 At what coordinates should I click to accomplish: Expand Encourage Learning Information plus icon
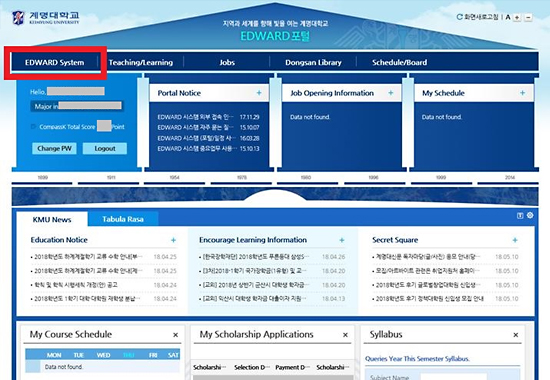coord(342,240)
